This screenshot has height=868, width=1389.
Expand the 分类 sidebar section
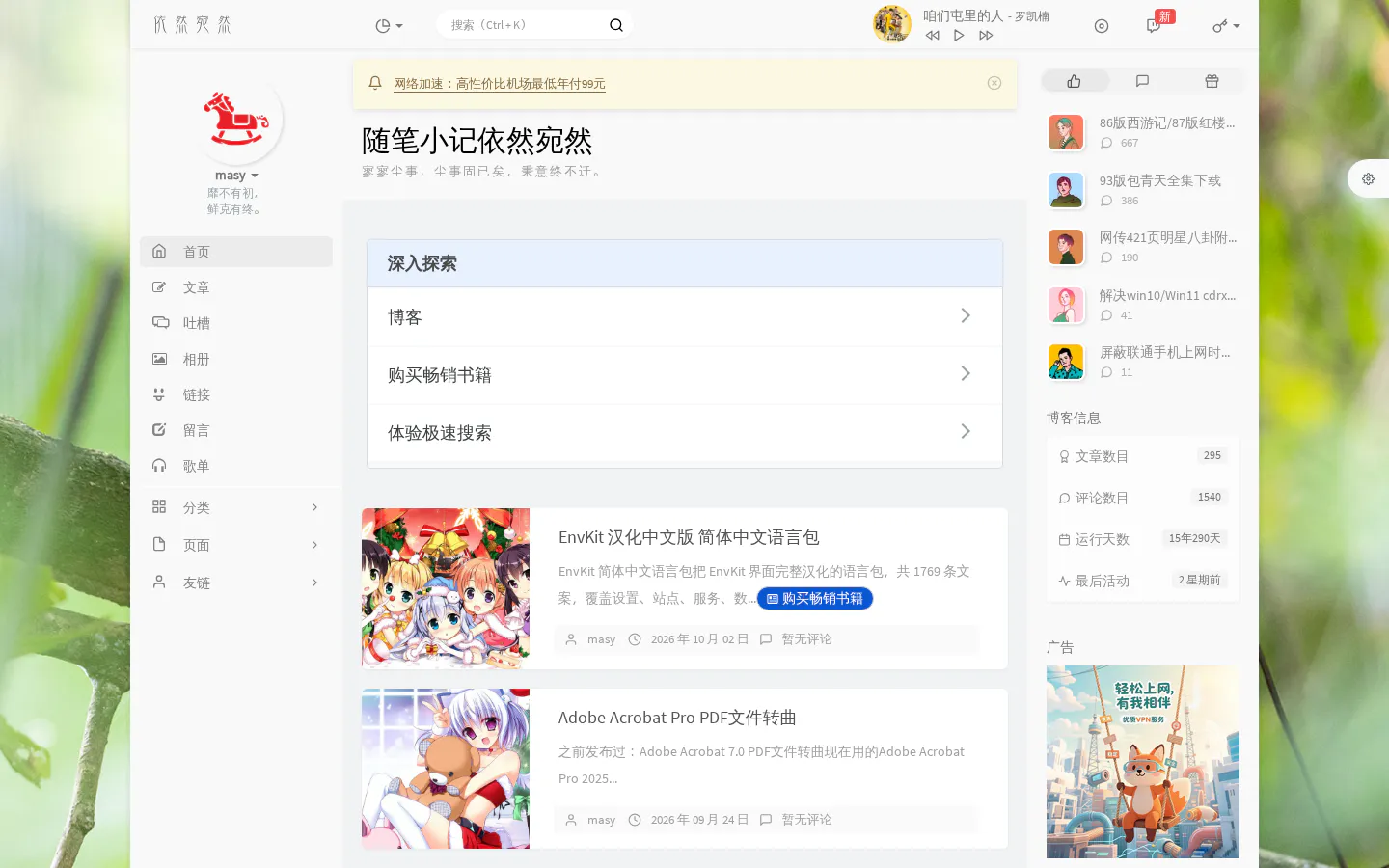point(236,507)
